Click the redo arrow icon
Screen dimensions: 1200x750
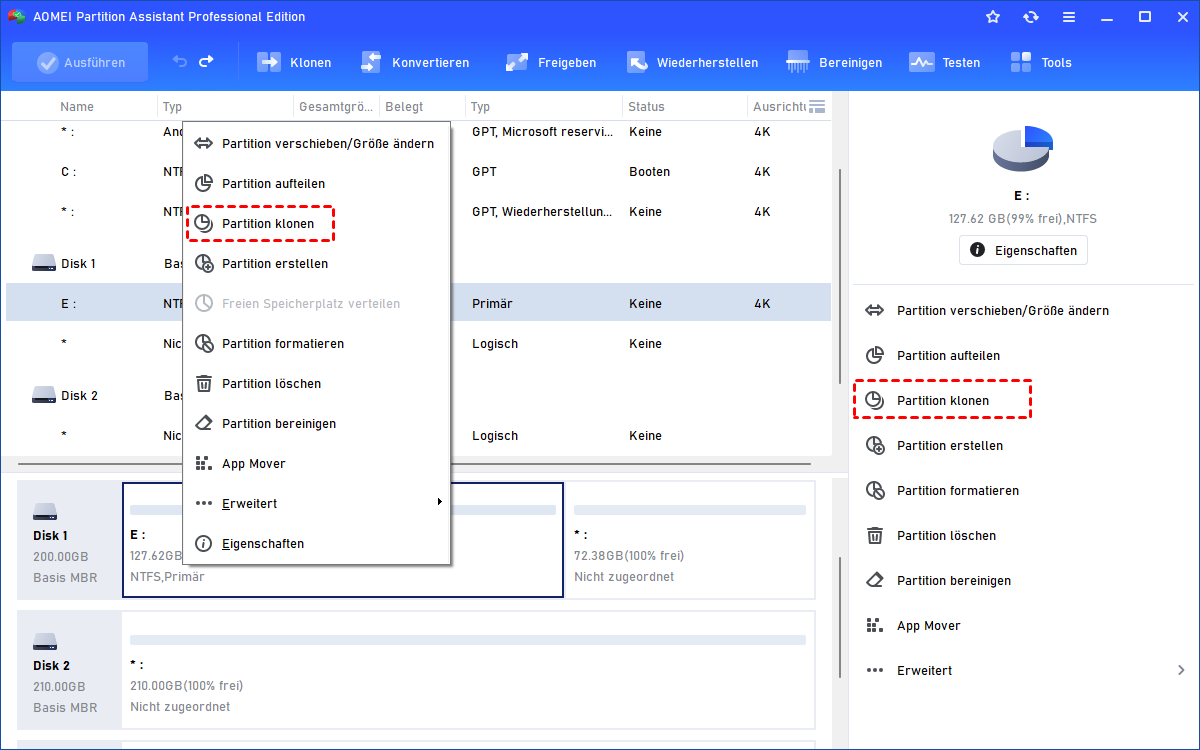point(206,62)
